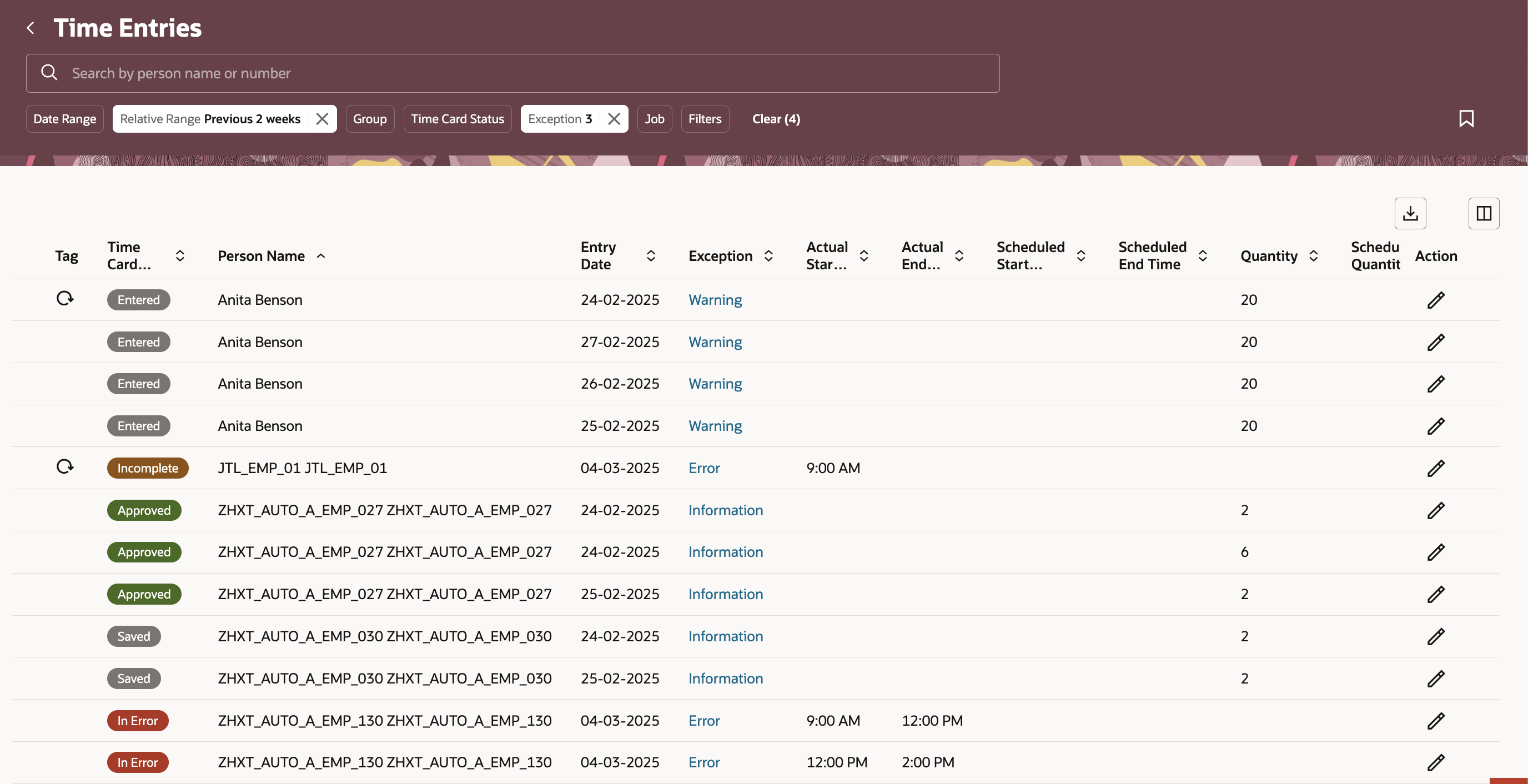
Task: Open Information link for EMP_027 quantity 6 row
Action: [x=726, y=552]
